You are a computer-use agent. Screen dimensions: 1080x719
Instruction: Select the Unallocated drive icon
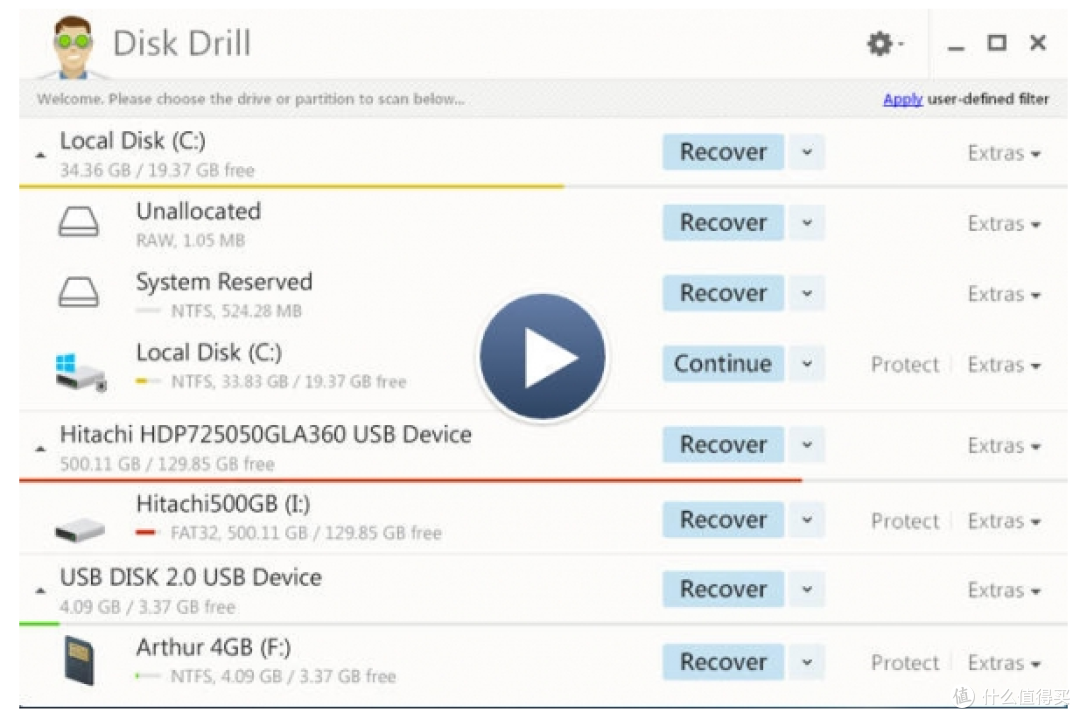79,222
